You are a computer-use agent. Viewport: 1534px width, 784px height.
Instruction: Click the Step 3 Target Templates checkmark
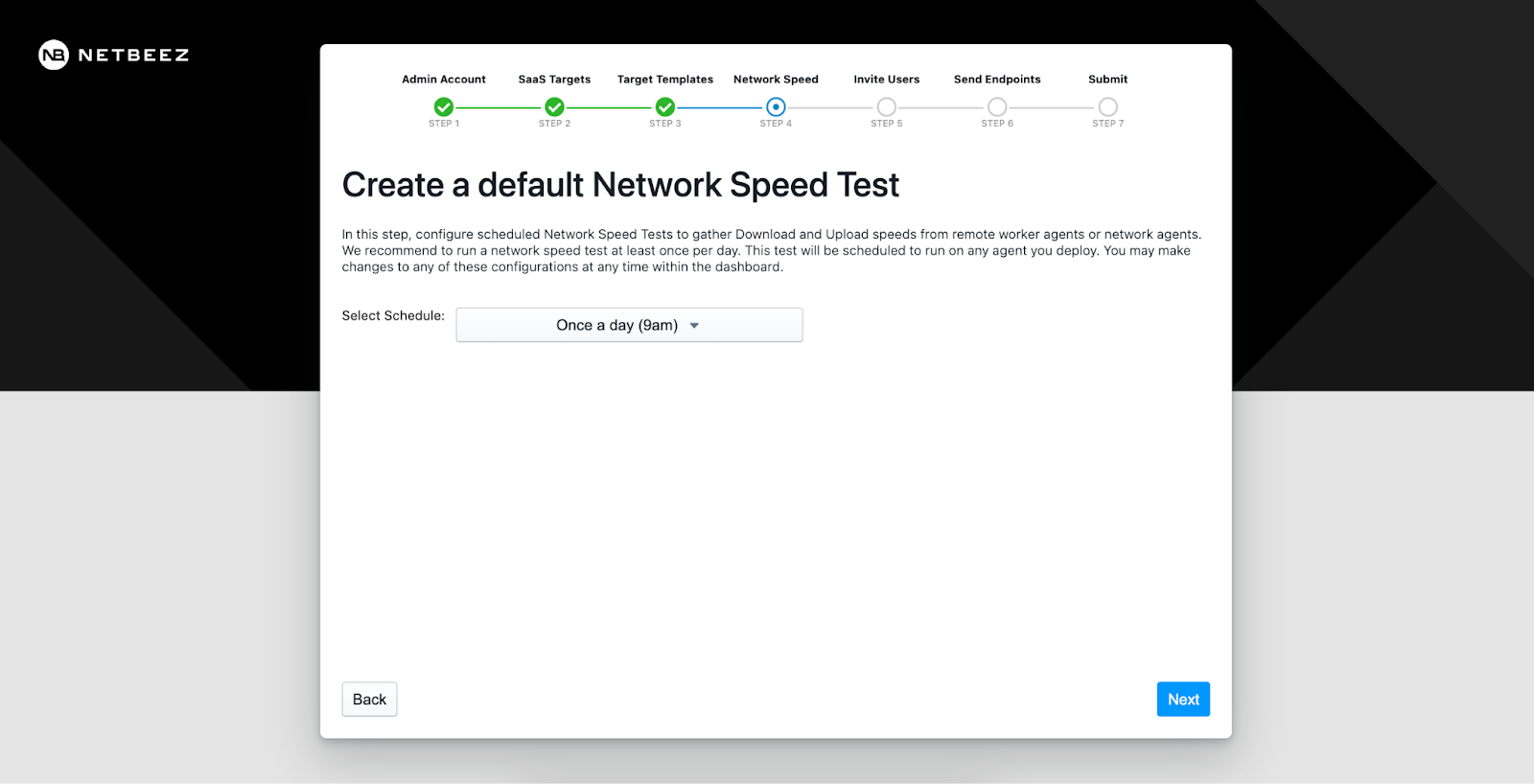(x=665, y=106)
